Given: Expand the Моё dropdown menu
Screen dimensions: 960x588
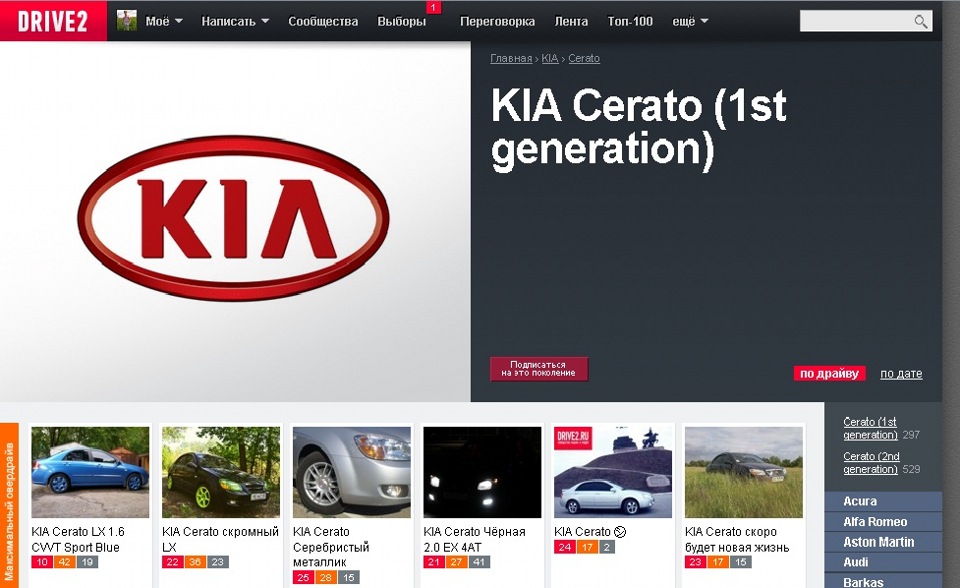Looking at the screenshot, I should point(164,21).
